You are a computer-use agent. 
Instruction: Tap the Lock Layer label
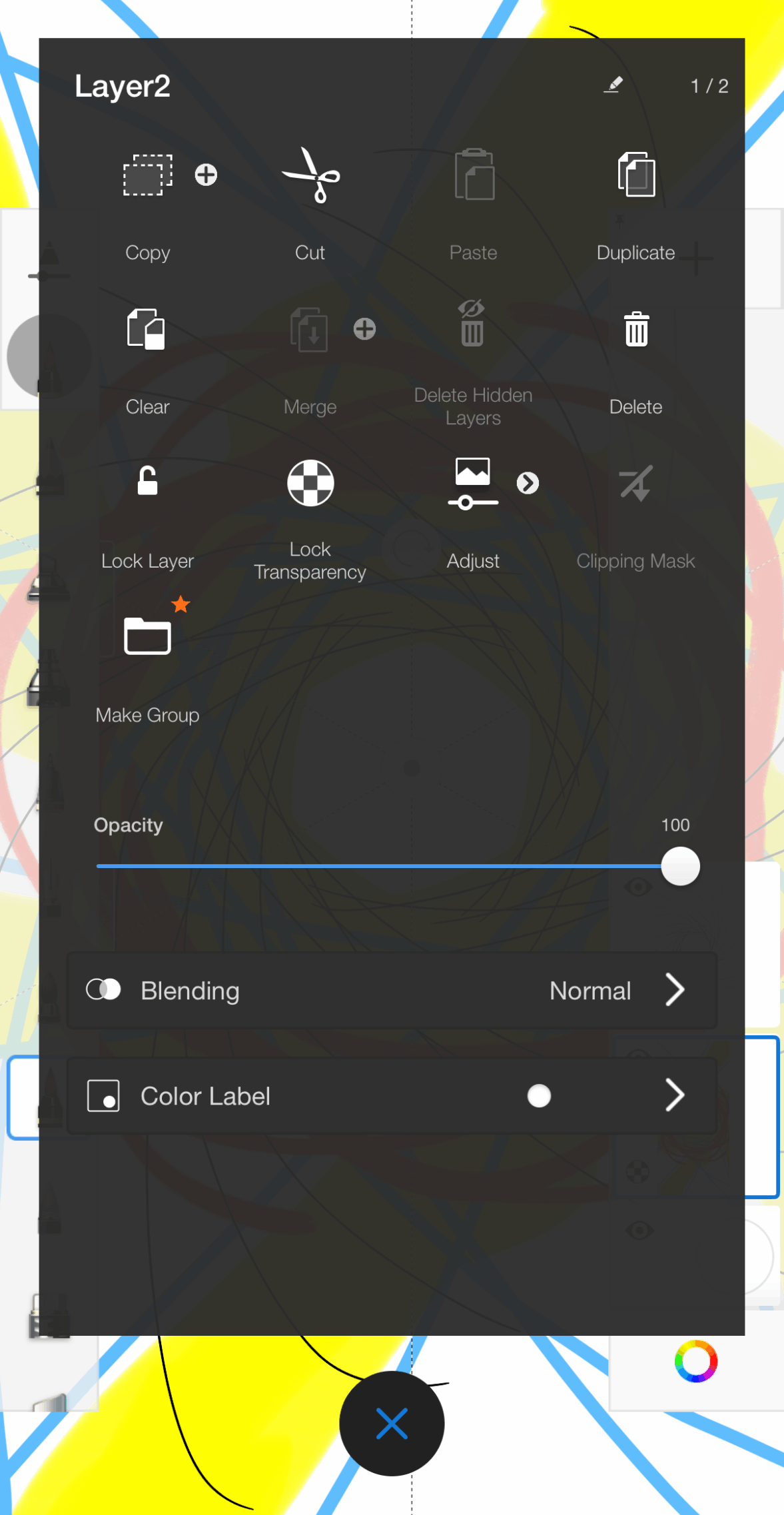[147, 561]
